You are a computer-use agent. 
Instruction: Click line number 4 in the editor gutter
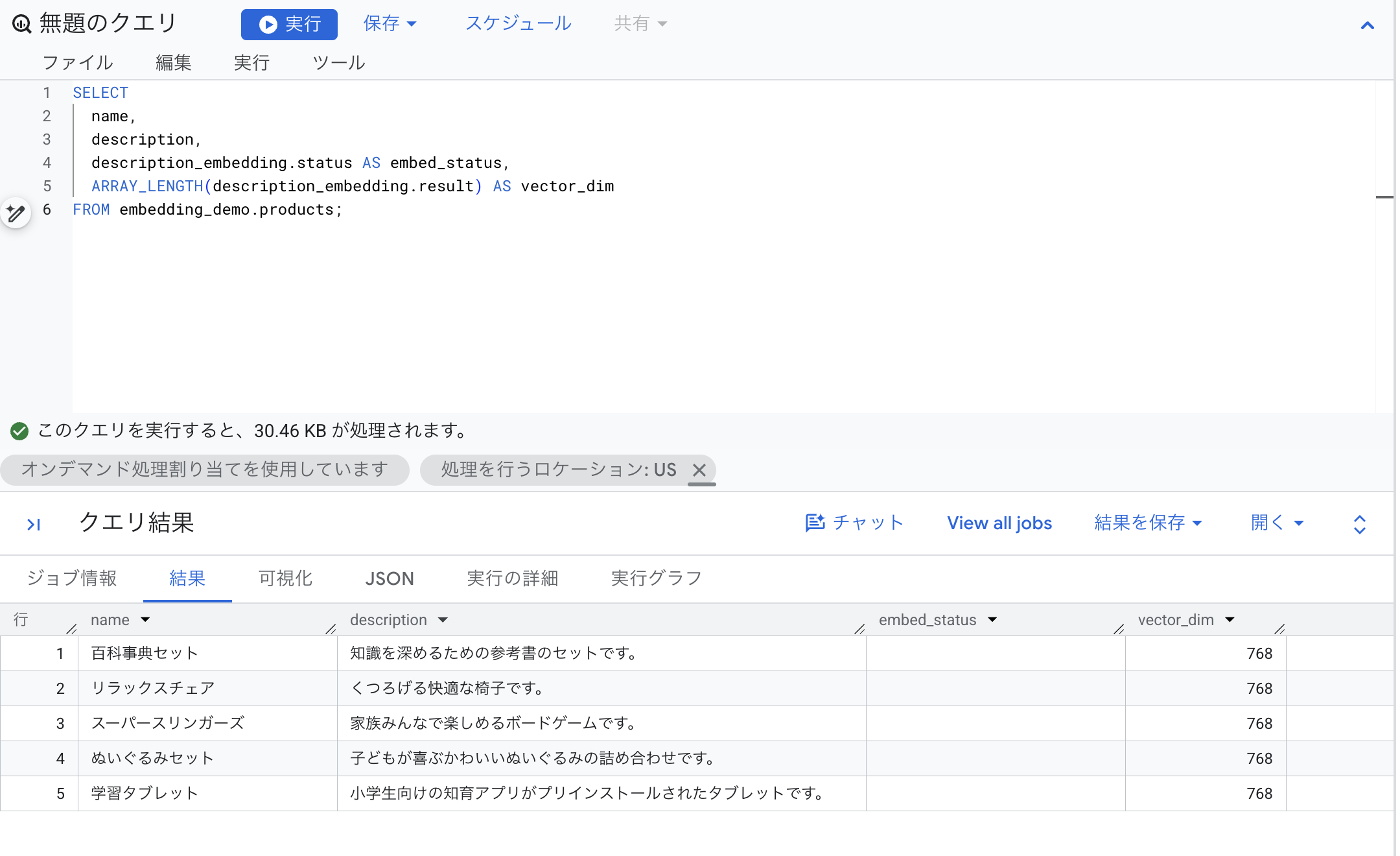47,163
